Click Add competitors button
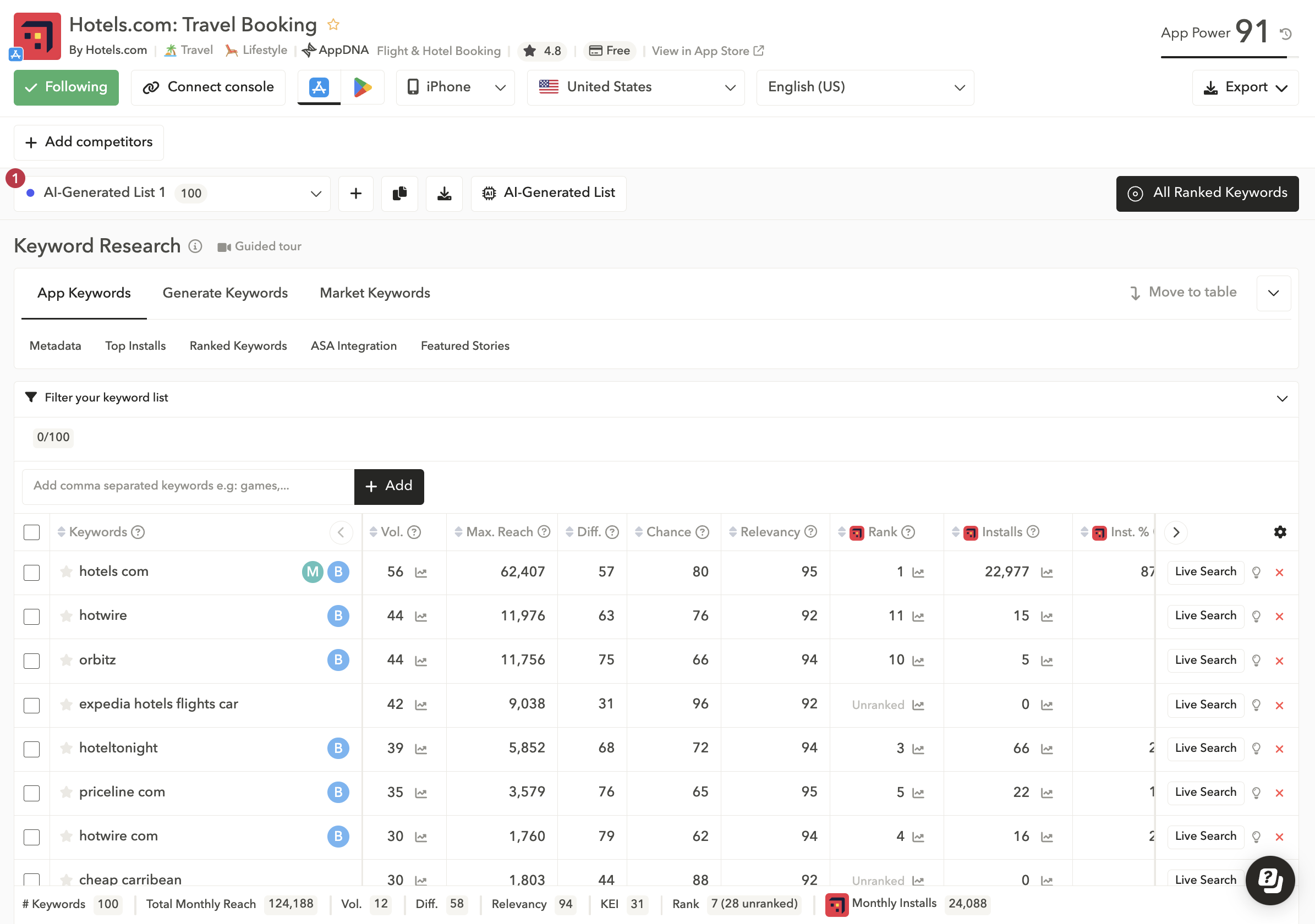The width and height of the screenshot is (1315, 924). point(89,142)
